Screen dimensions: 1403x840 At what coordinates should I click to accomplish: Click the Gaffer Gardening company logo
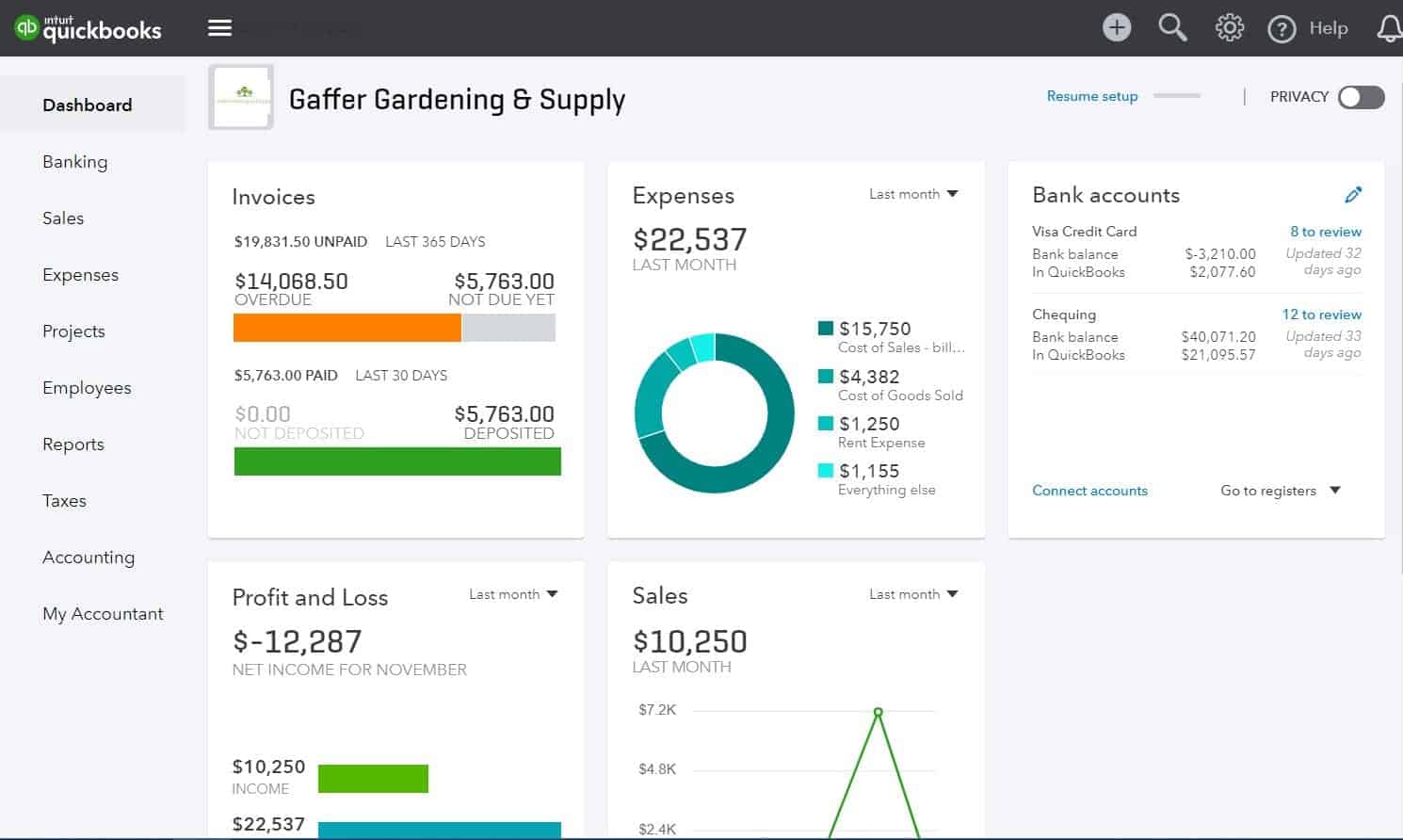(x=241, y=97)
